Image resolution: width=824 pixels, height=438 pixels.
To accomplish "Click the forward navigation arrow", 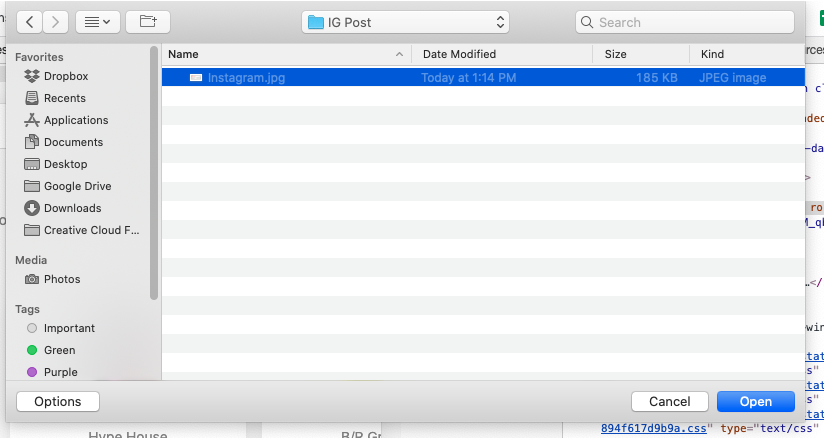I will 56,21.
